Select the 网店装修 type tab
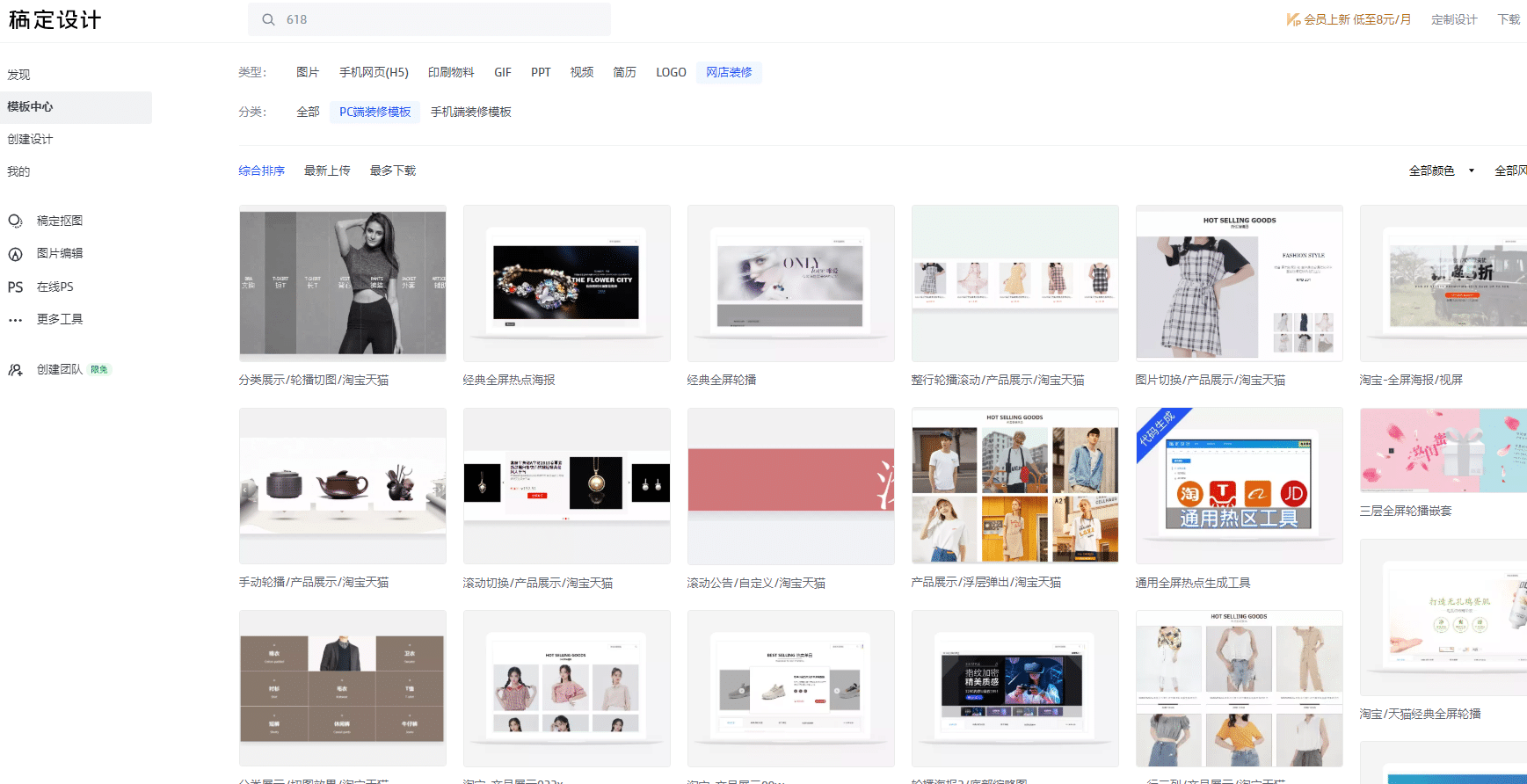The width and height of the screenshot is (1527, 784). pyautogui.click(x=729, y=72)
